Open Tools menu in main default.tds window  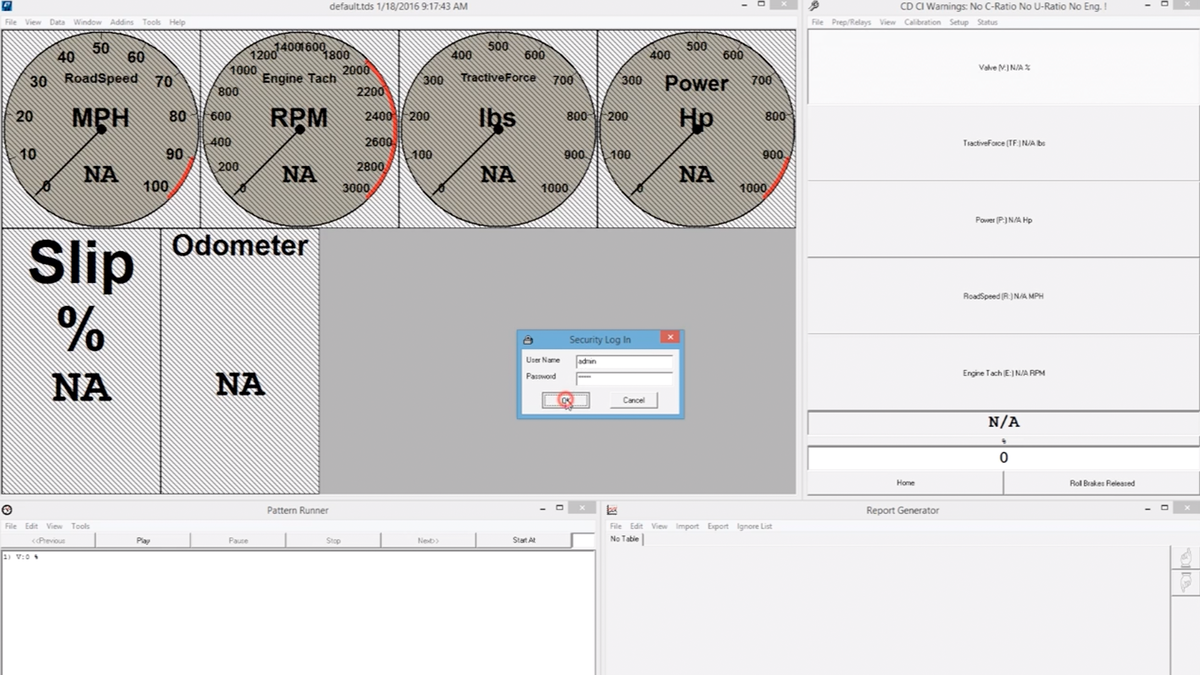tap(151, 22)
